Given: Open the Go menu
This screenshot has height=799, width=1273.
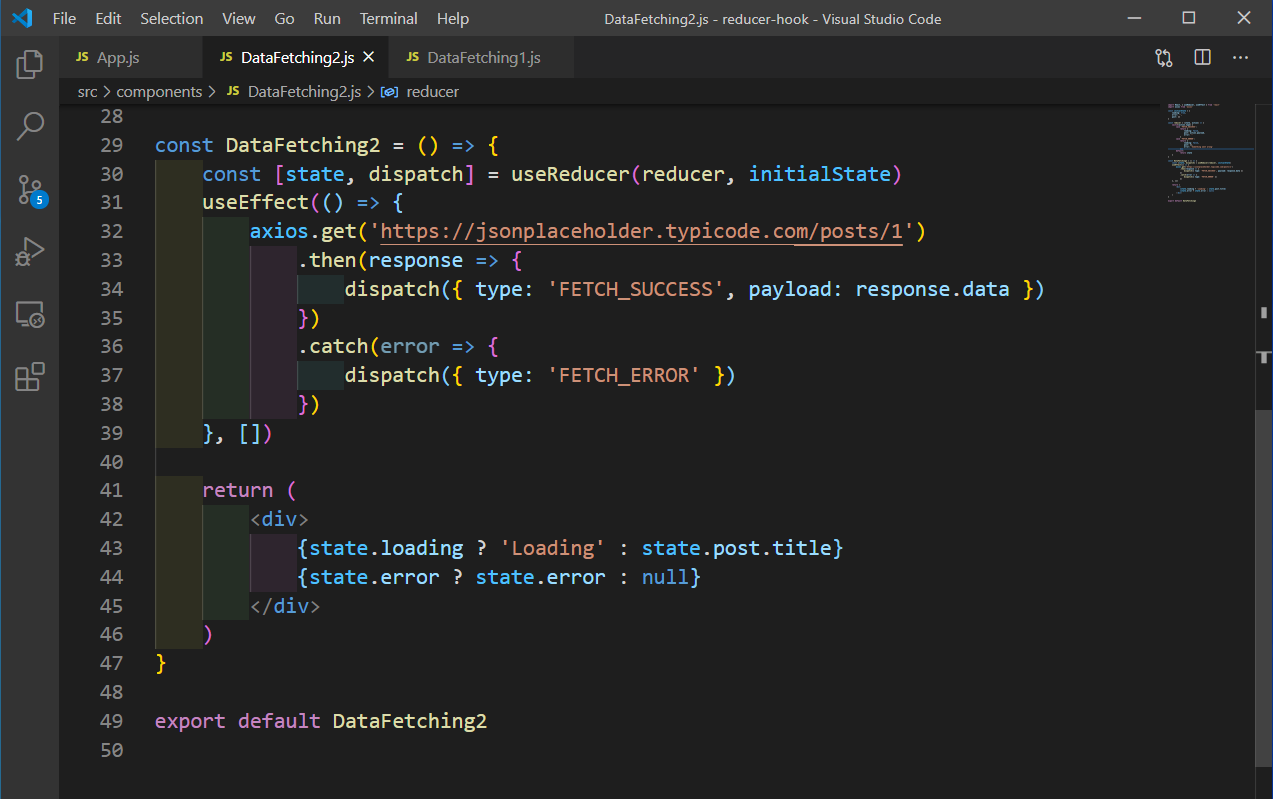Looking at the screenshot, I should coord(284,18).
